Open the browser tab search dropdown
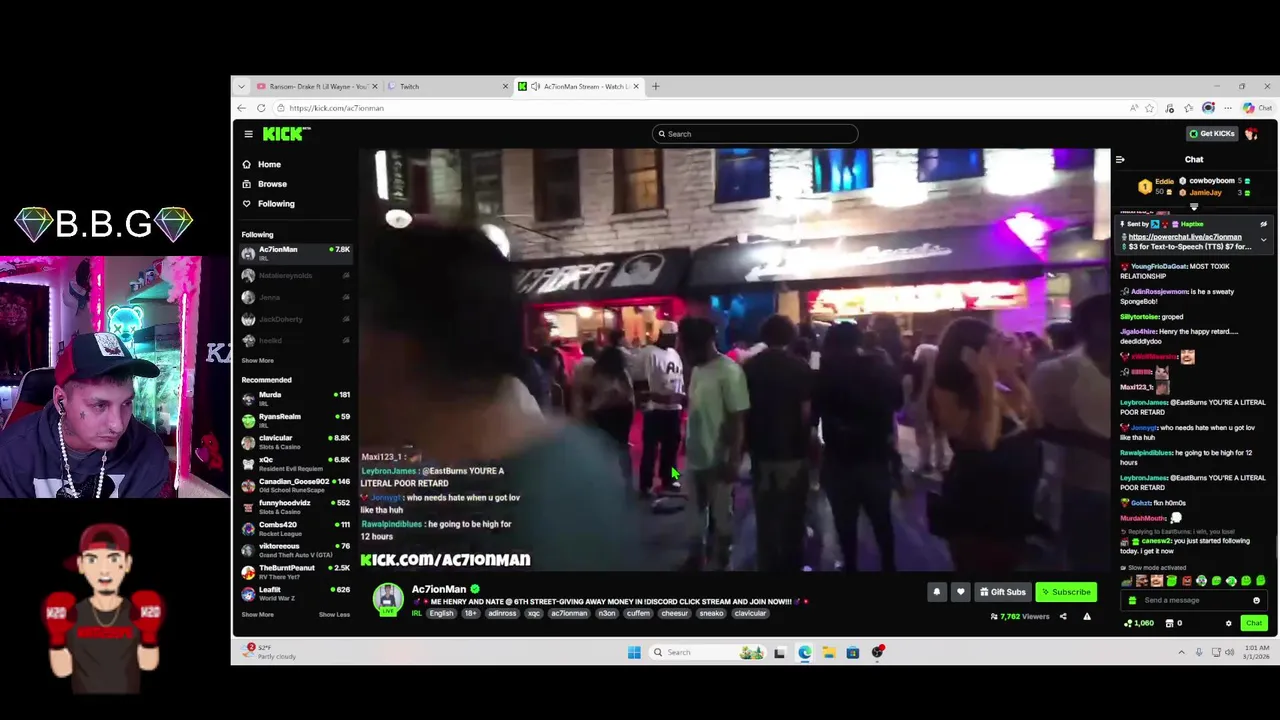This screenshot has width=1280, height=720. tap(241, 86)
